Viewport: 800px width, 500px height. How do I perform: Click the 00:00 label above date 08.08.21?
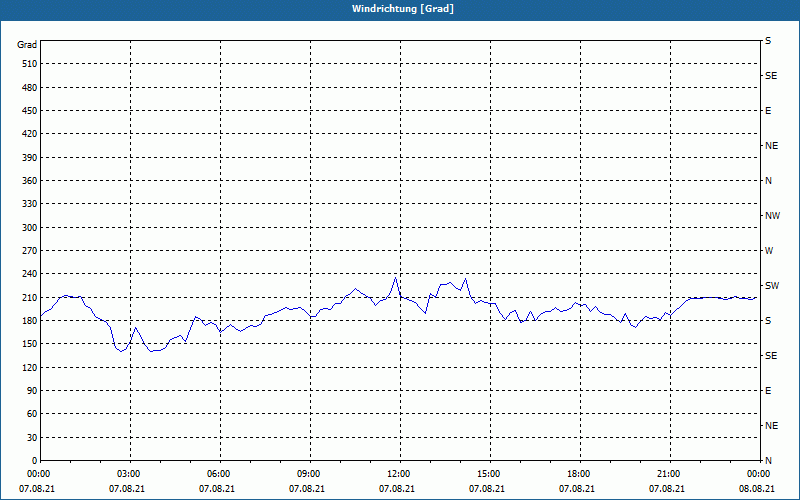coord(759,474)
